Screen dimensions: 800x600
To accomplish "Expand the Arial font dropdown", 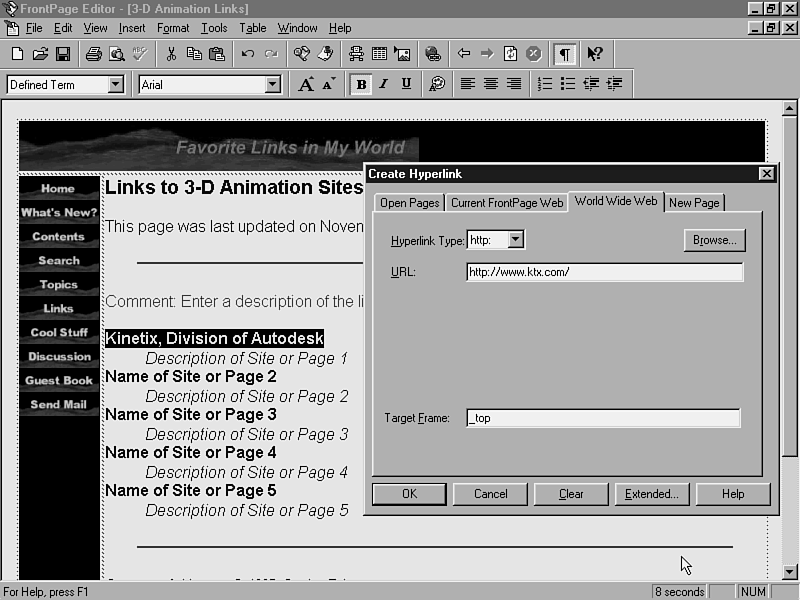I will (x=273, y=85).
